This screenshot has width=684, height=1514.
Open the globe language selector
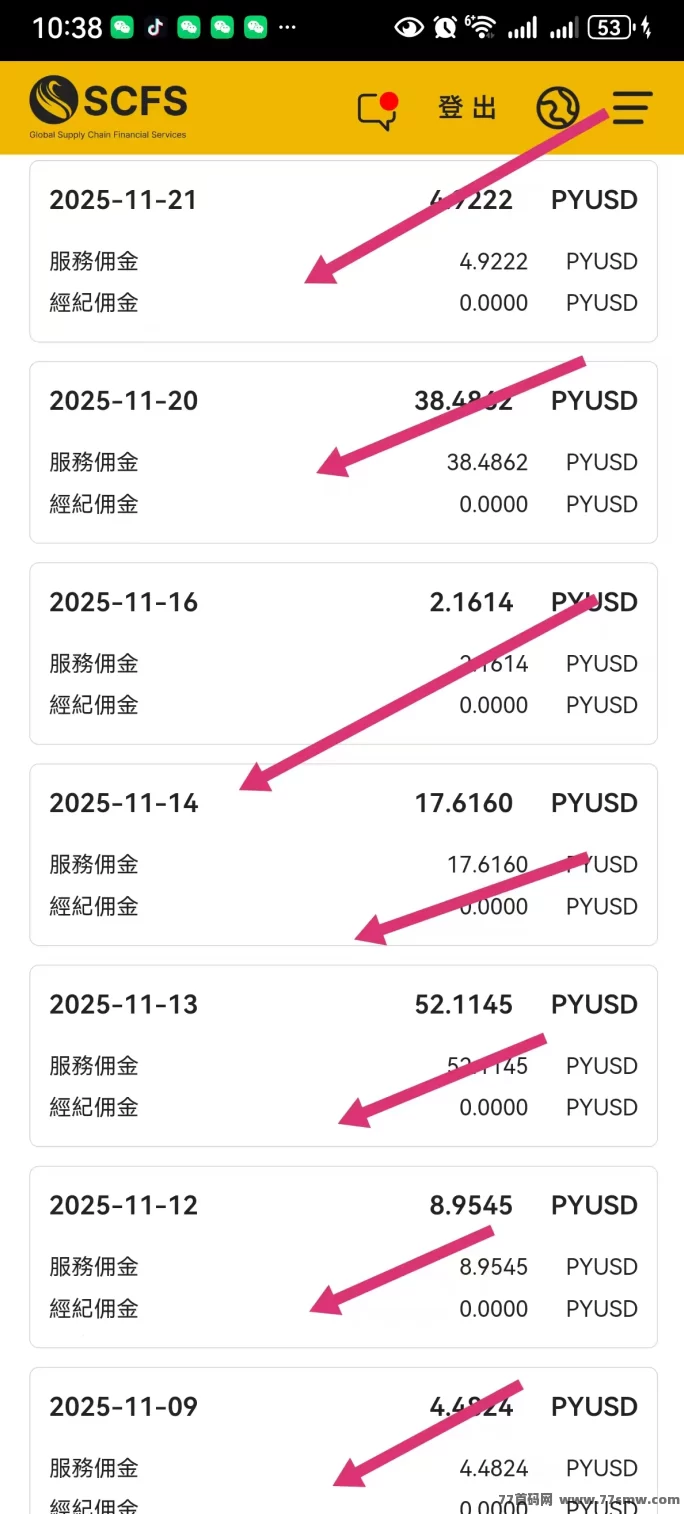point(558,107)
